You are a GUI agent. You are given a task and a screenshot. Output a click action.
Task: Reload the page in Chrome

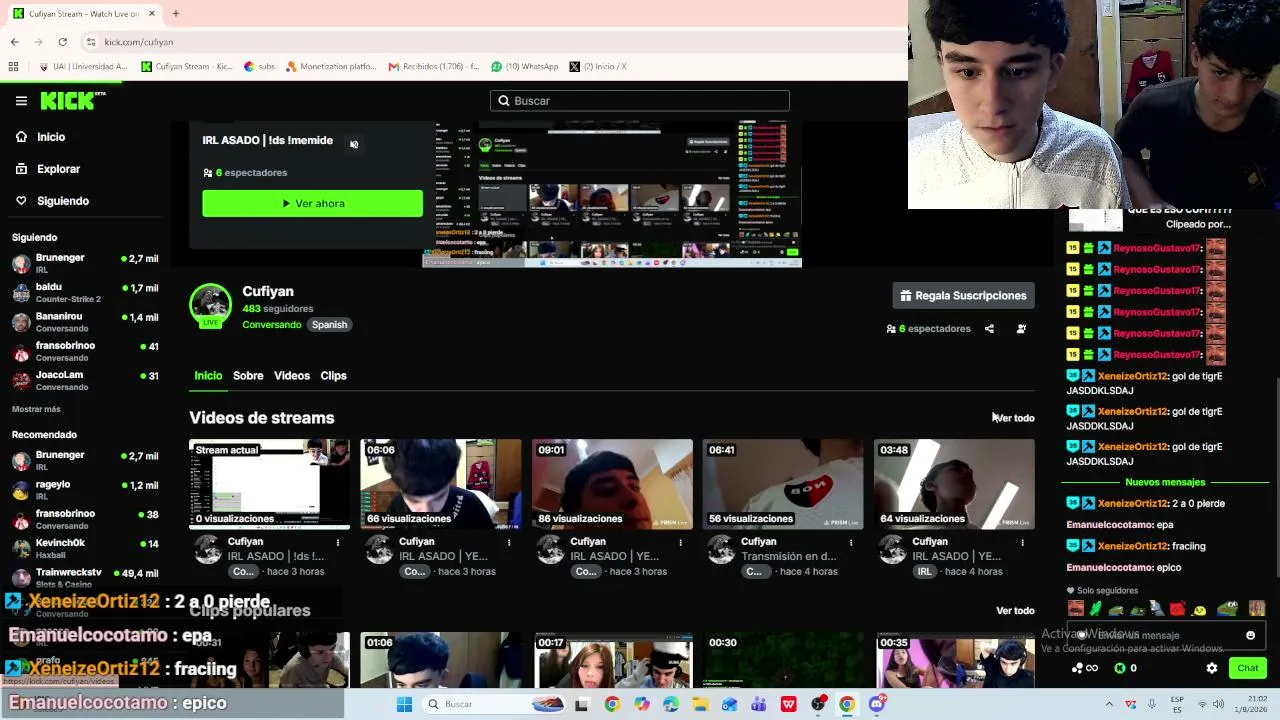pos(62,42)
